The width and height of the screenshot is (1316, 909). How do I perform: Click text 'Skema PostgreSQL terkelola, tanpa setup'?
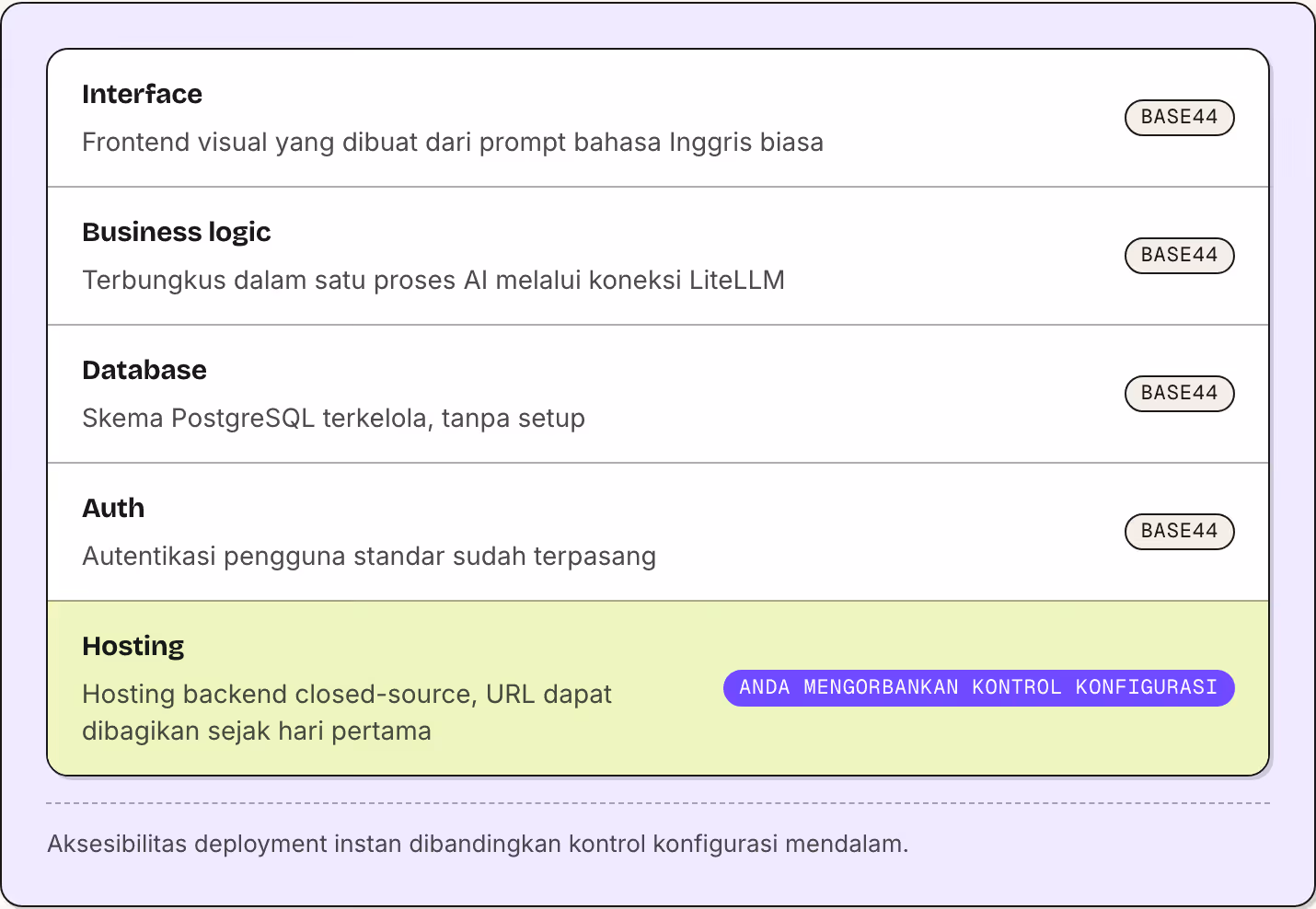click(x=333, y=419)
